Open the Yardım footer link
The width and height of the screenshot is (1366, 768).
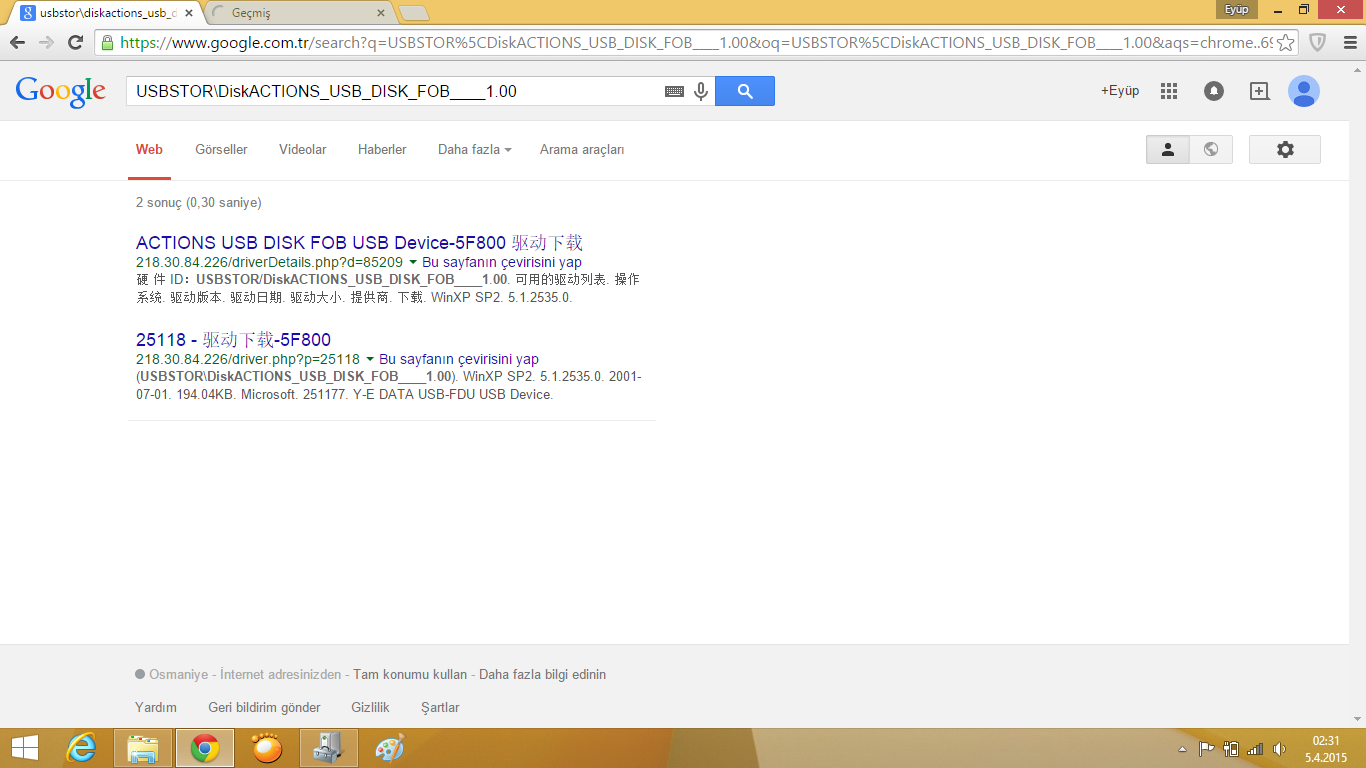(156, 708)
